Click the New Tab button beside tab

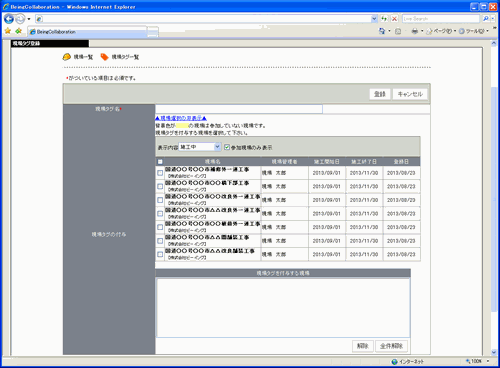(153, 32)
